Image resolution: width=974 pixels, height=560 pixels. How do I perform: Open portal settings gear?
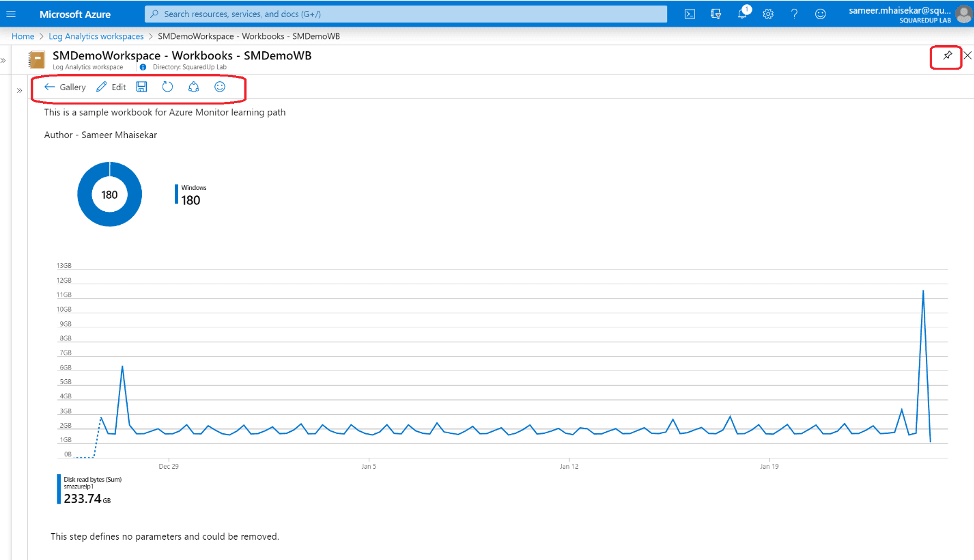768,14
